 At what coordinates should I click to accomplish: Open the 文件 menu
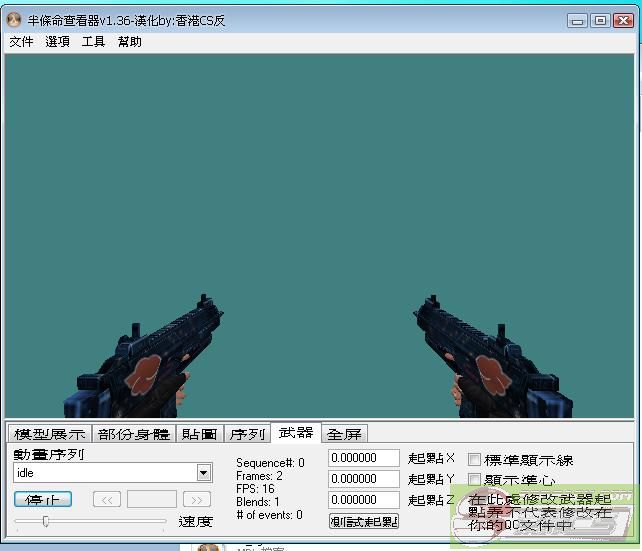[21, 42]
